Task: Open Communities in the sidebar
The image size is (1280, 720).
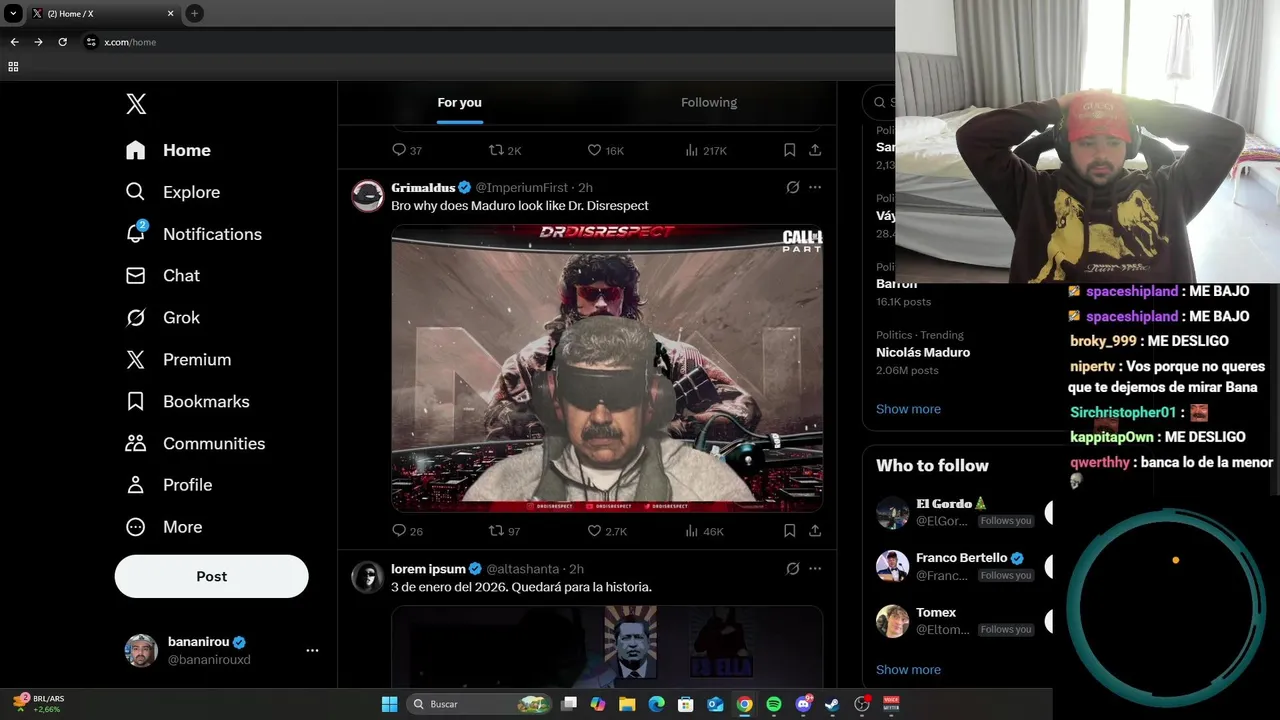Action: click(x=195, y=443)
